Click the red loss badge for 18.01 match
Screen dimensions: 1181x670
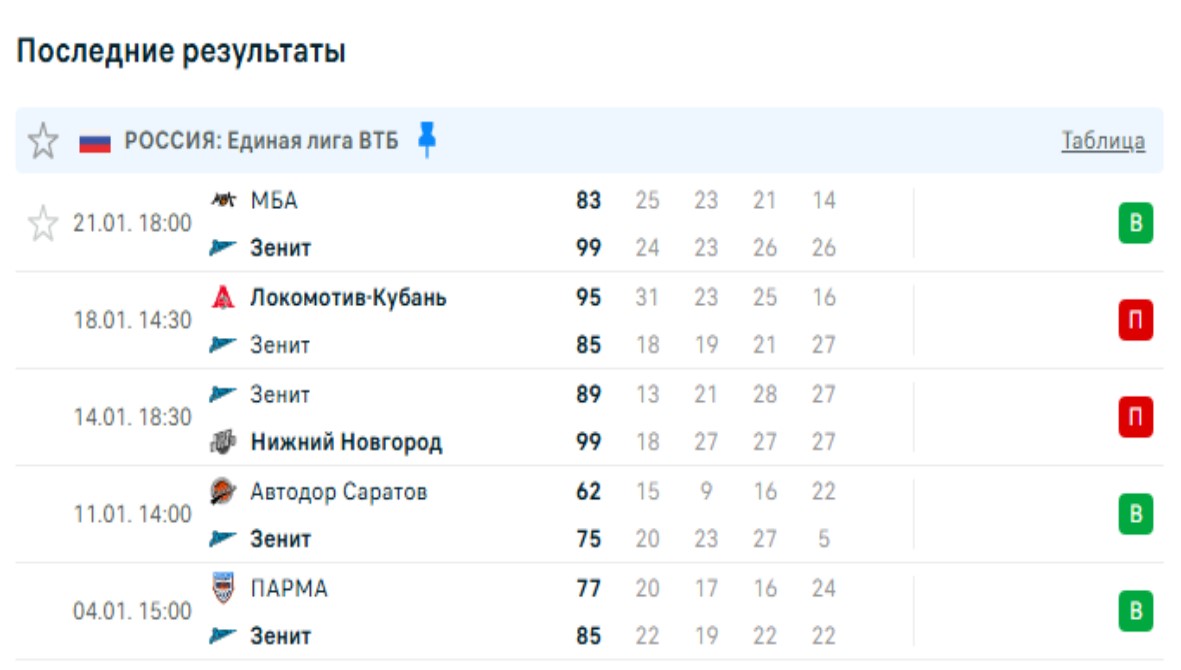pyautogui.click(x=1135, y=321)
